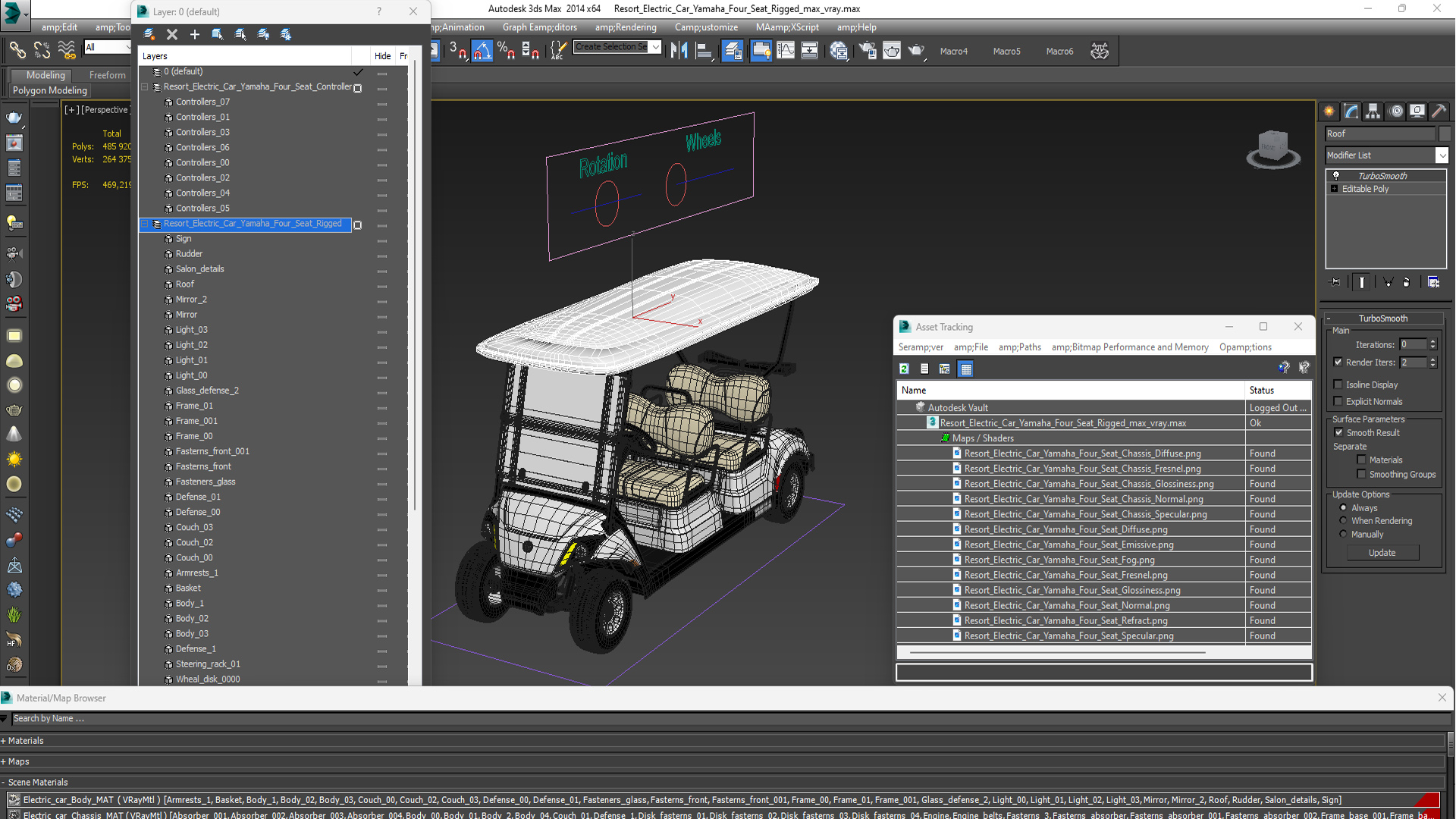This screenshot has width=1456, height=819.
Task: Switch to the Freeform ribbon tab
Action: click(107, 75)
